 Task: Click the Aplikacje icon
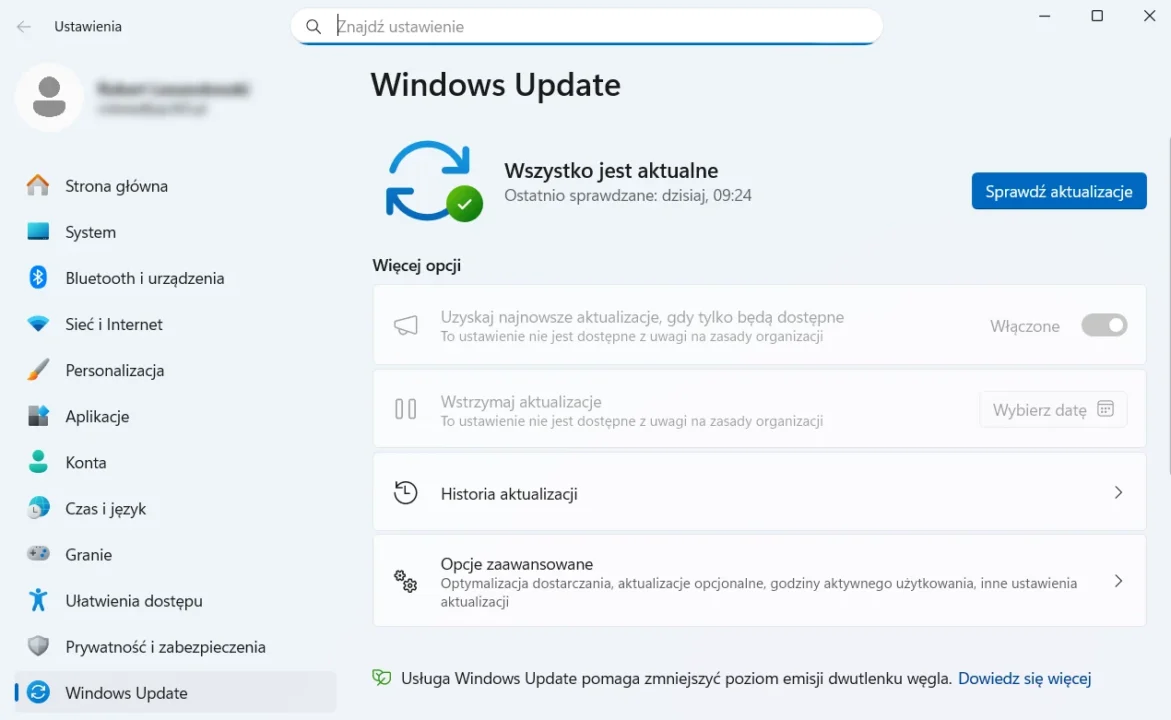point(37,416)
